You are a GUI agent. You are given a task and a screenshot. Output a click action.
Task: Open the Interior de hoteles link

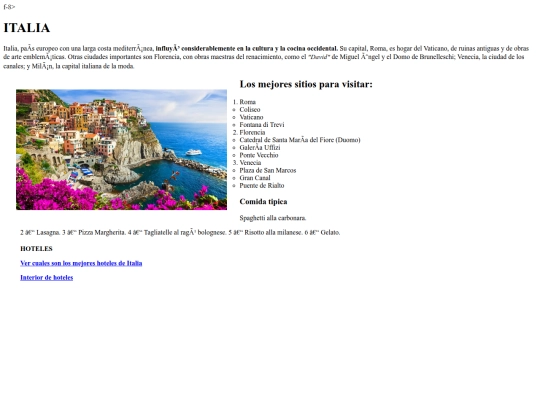tap(46, 278)
